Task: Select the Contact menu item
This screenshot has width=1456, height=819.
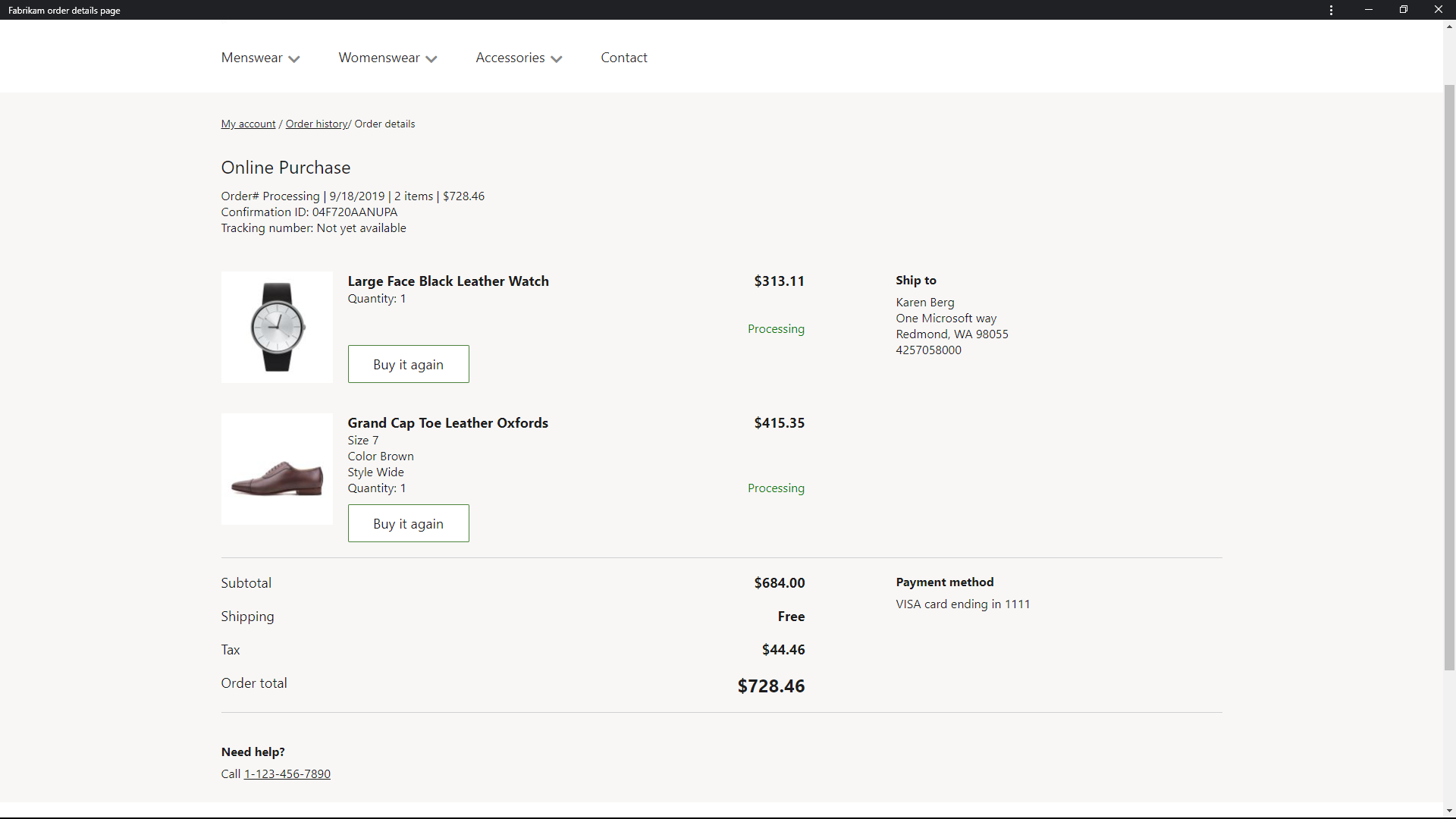Action: click(x=624, y=57)
